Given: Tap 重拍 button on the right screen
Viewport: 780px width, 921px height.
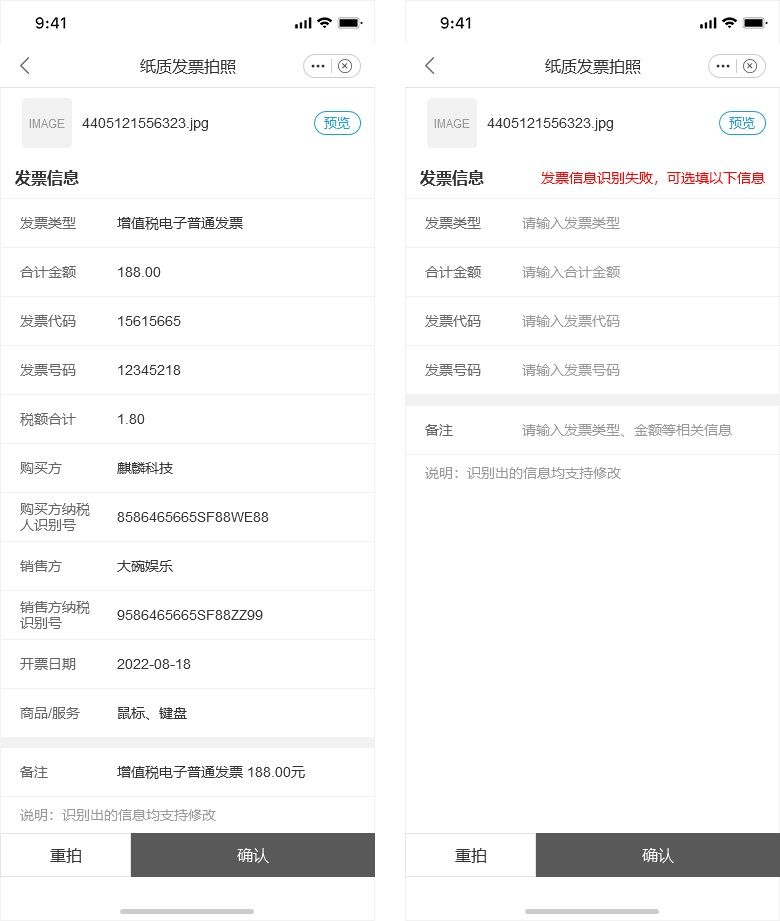Looking at the screenshot, I should coord(470,855).
